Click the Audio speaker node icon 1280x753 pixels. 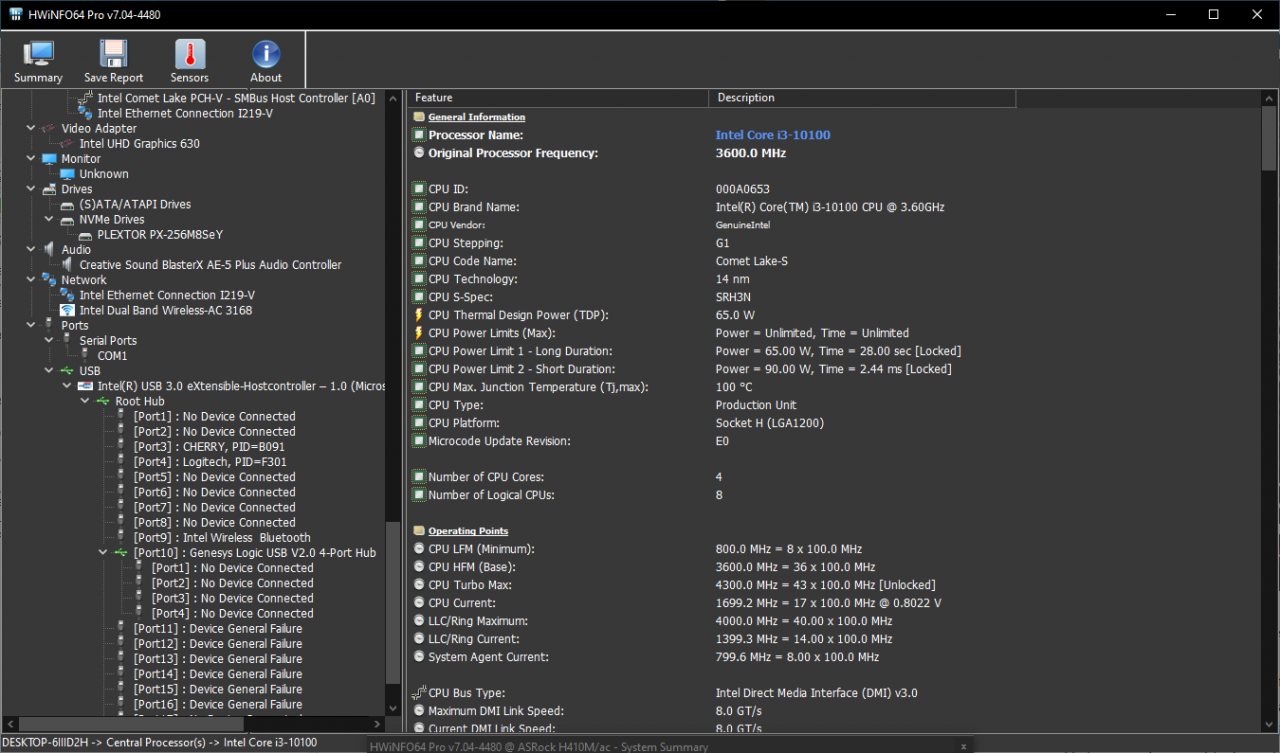50,249
